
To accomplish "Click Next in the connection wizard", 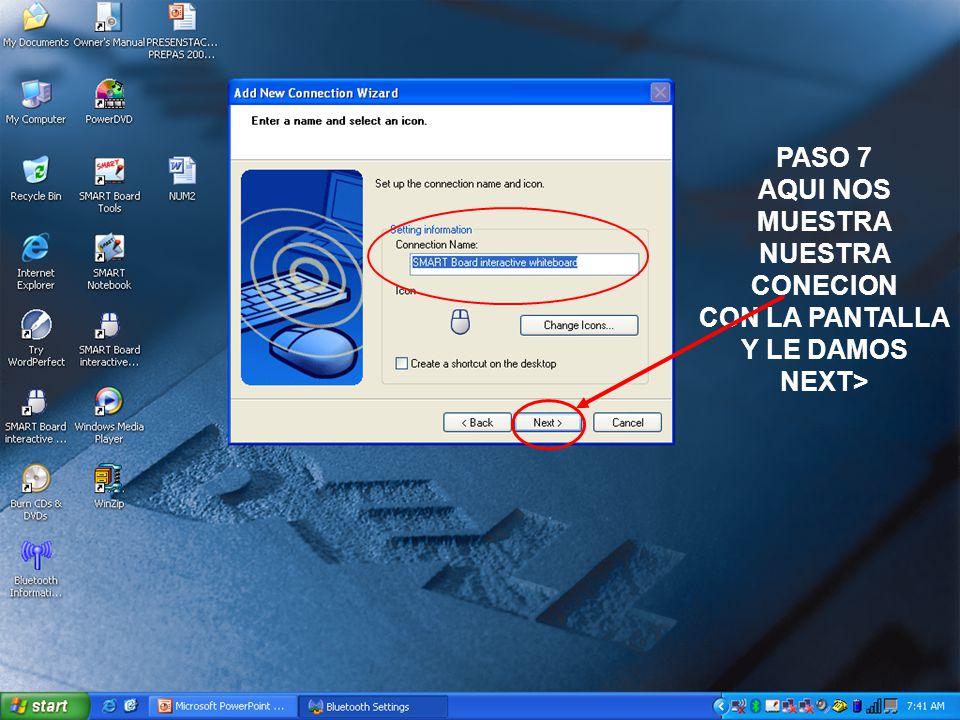I will click(x=547, y=422).
